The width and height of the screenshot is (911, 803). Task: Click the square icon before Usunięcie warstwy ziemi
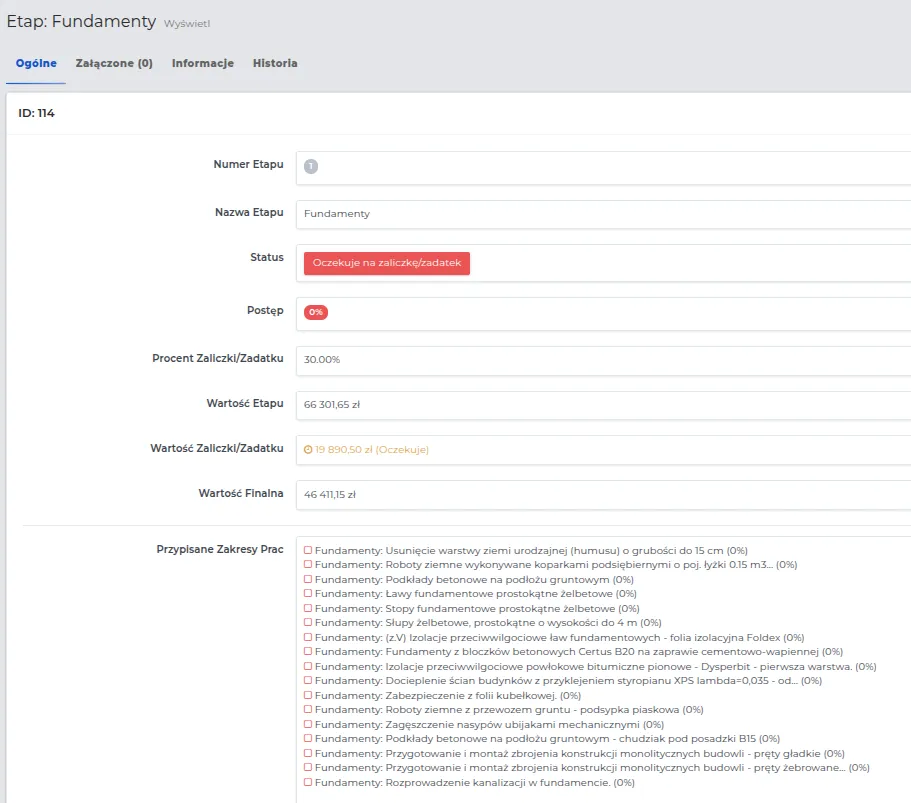(308, 550)
